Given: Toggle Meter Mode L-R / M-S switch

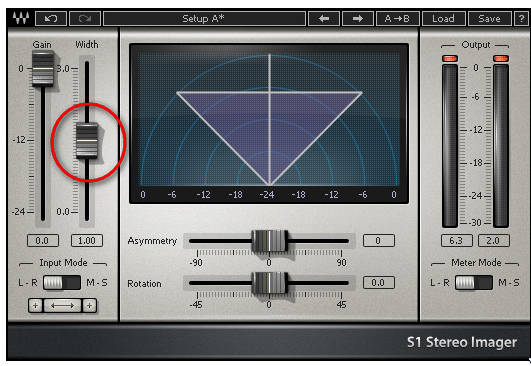Looking at the screenshot, I should pyautogui.click(x=474, y=282).
